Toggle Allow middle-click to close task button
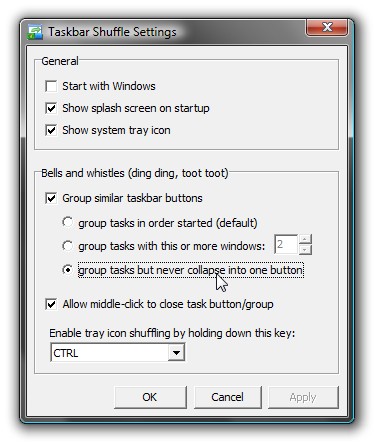374x444 pixels. tap(51, 304)
